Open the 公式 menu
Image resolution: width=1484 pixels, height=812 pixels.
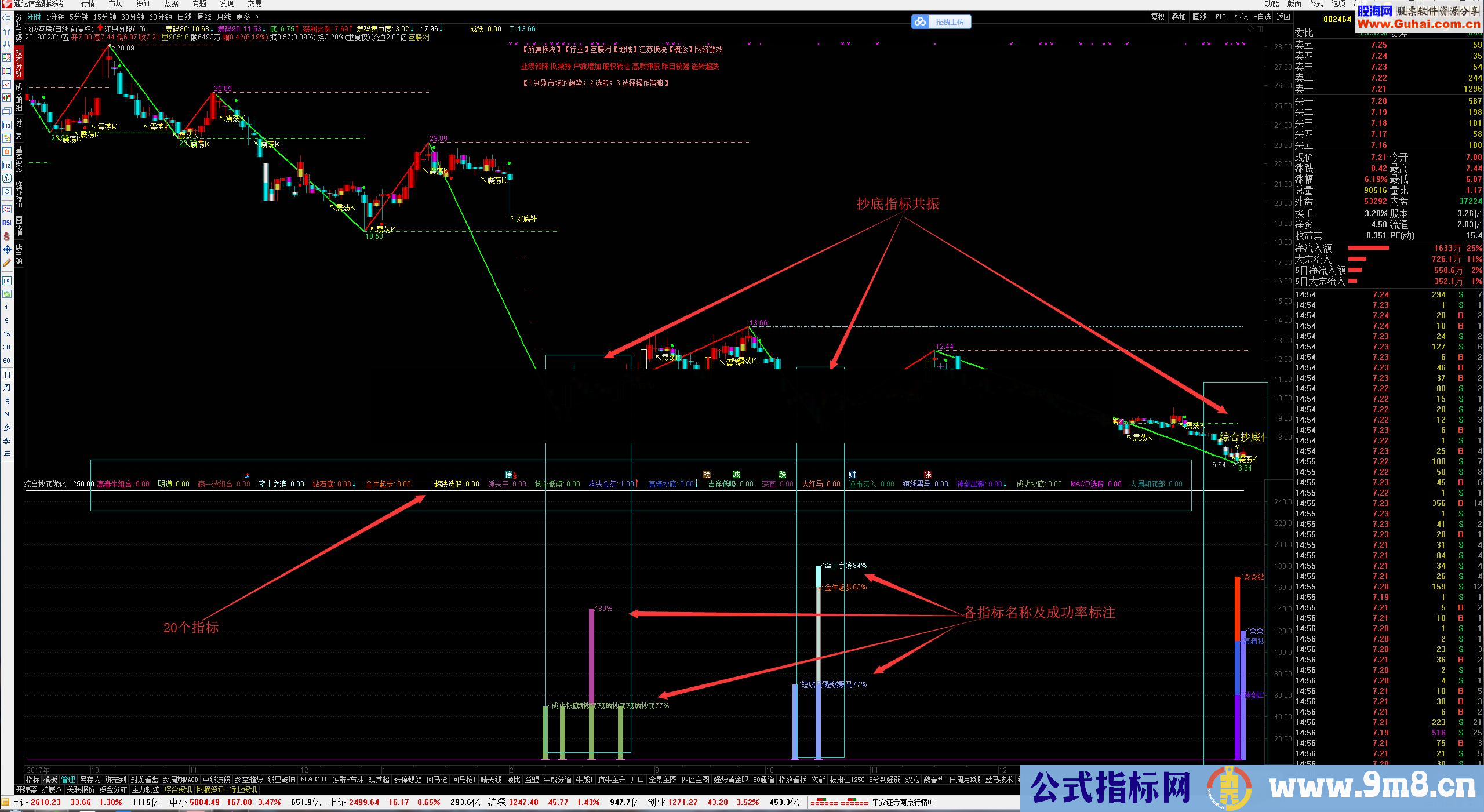[x=1316, y=4]
